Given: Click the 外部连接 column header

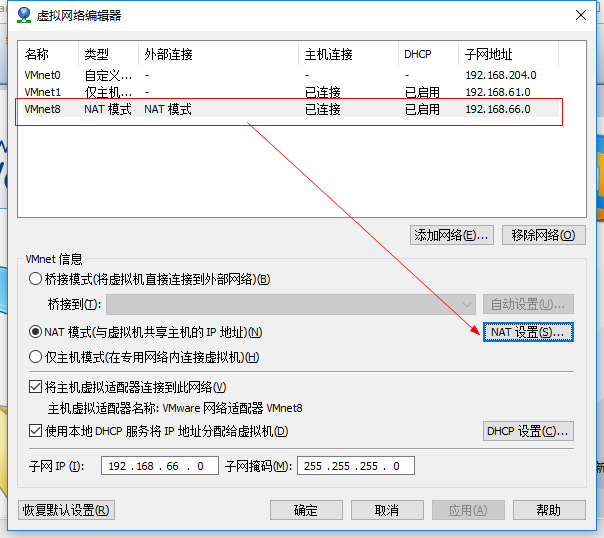Looking at the screenshot, I should click(218, 54).
